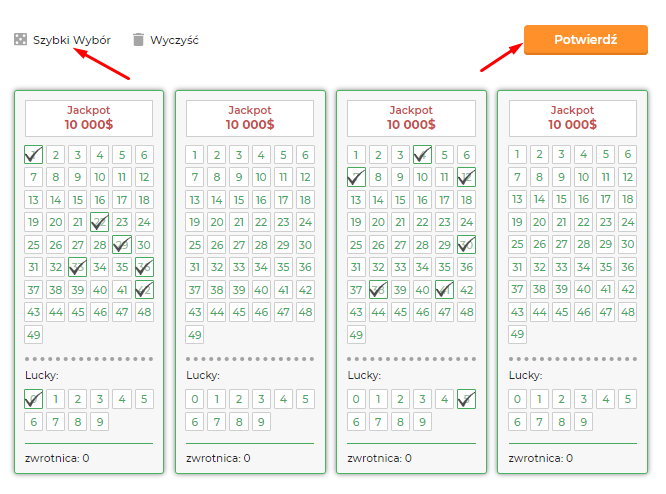Select number 45 in the first ticket
Image resolution: width=666 pixels, height=494 pixels.
pos(78,312)
